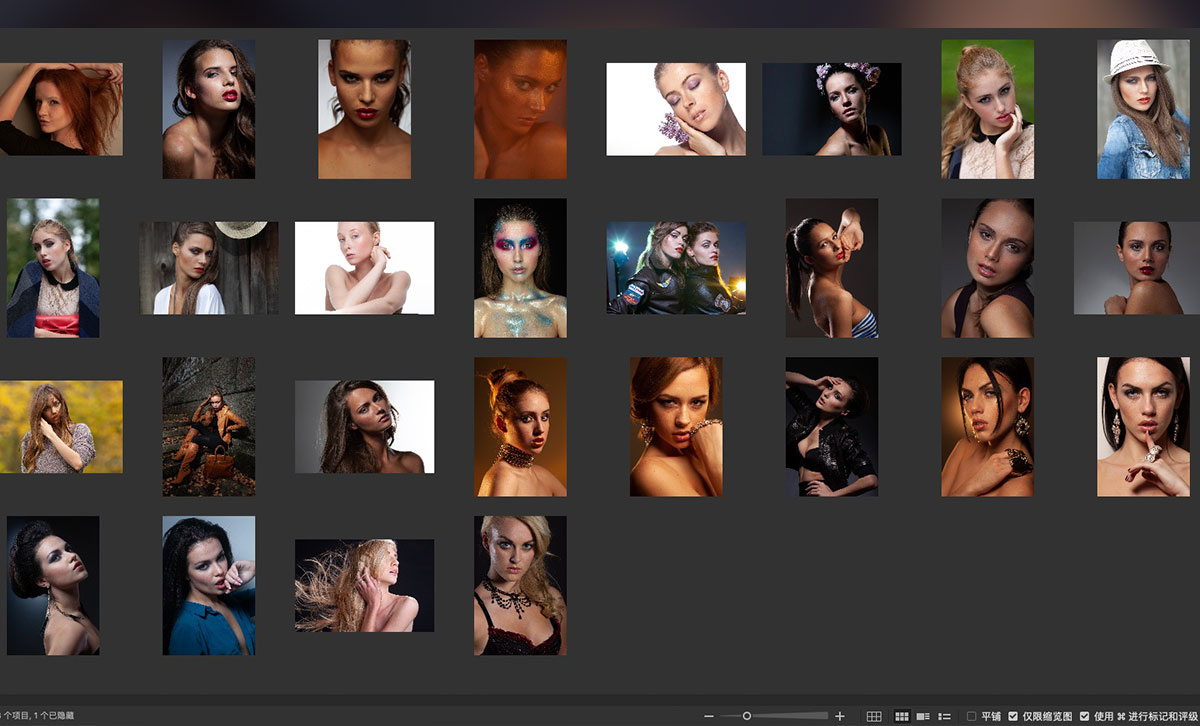
Task: Click the thumbnail size slider handle
Action: tap(746, 716)
